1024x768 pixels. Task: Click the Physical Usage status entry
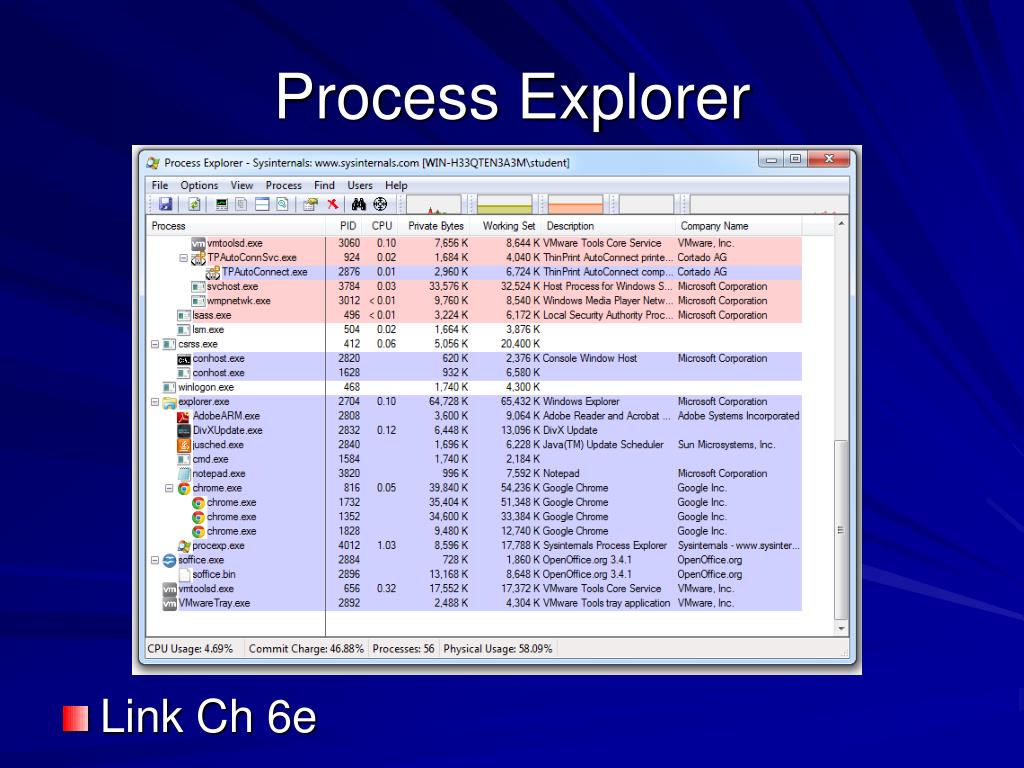(498, 649)
